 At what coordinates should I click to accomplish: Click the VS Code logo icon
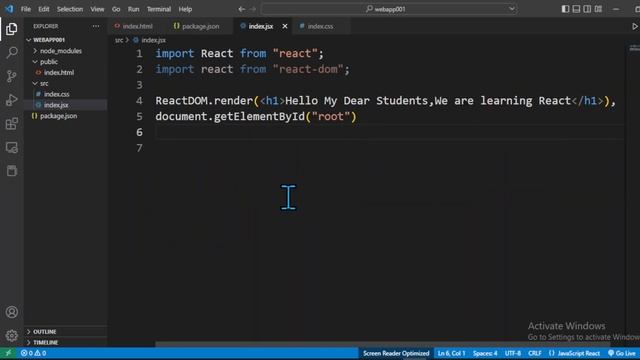pyautogui.click(x=9, y=9)
